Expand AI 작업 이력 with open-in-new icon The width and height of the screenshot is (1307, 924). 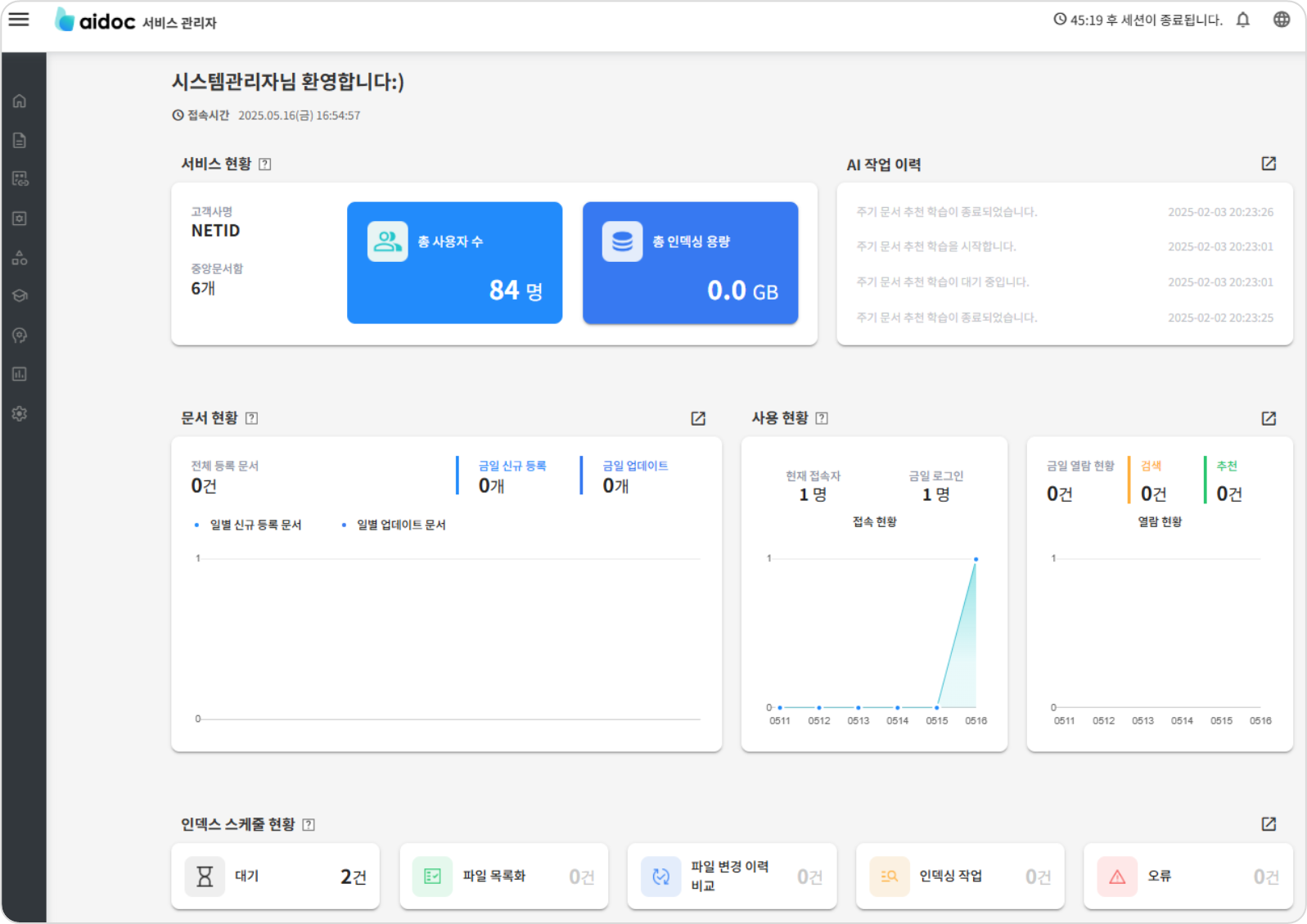(x=1268, y=164)
